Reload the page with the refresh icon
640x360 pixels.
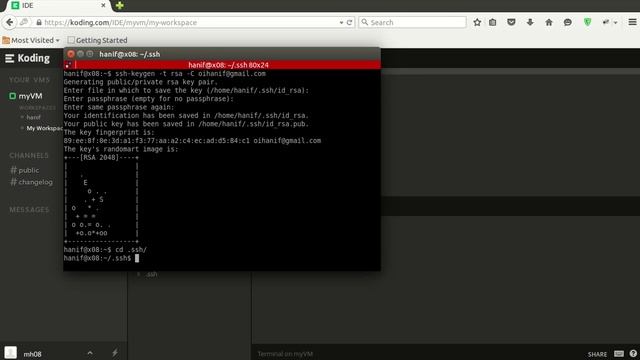(349, 22)
